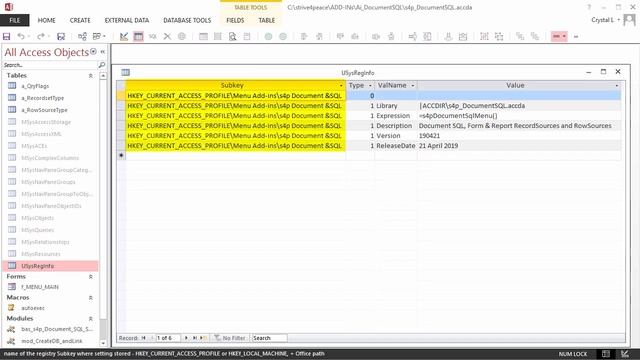Collapse the Tables group
The width and height of the screenshot is (640, 360).
tap(91, 76)
